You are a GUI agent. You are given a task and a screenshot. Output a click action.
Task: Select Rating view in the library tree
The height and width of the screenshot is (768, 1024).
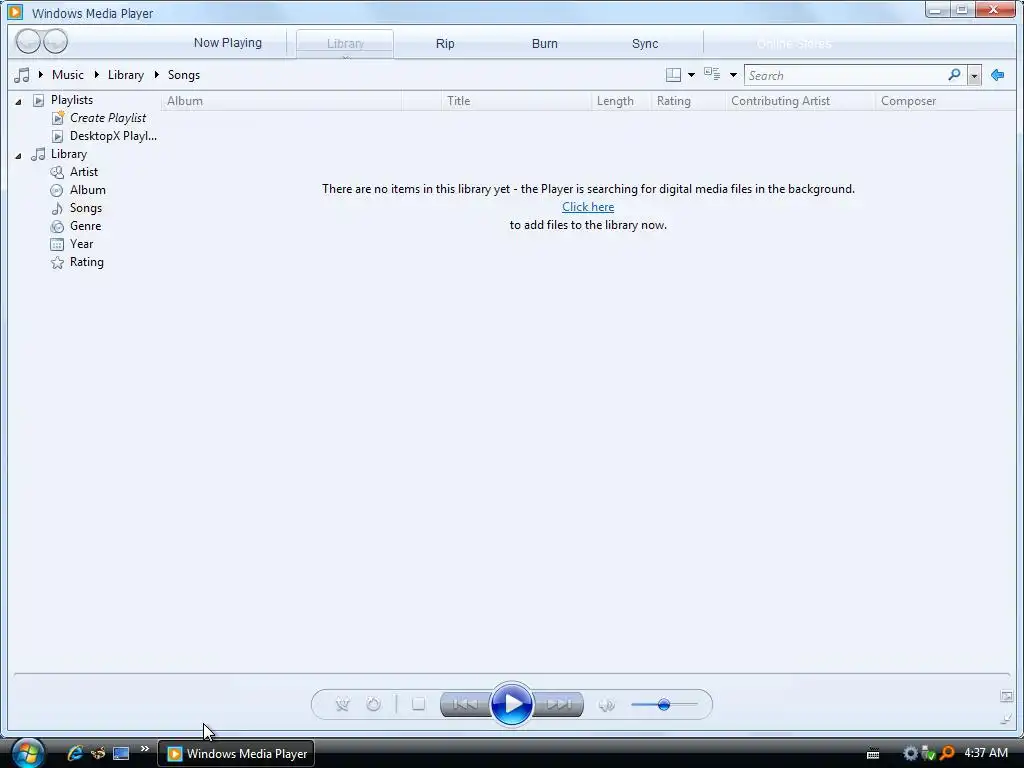click(87, 262)
